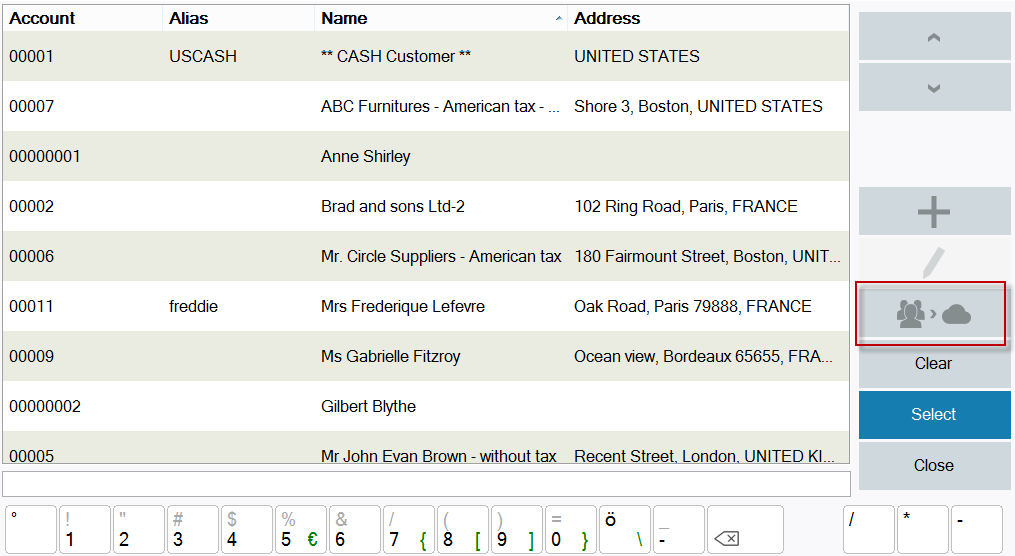
Task: Click the 5 key with the euro symbol
Action: click(x=301, y=530)
